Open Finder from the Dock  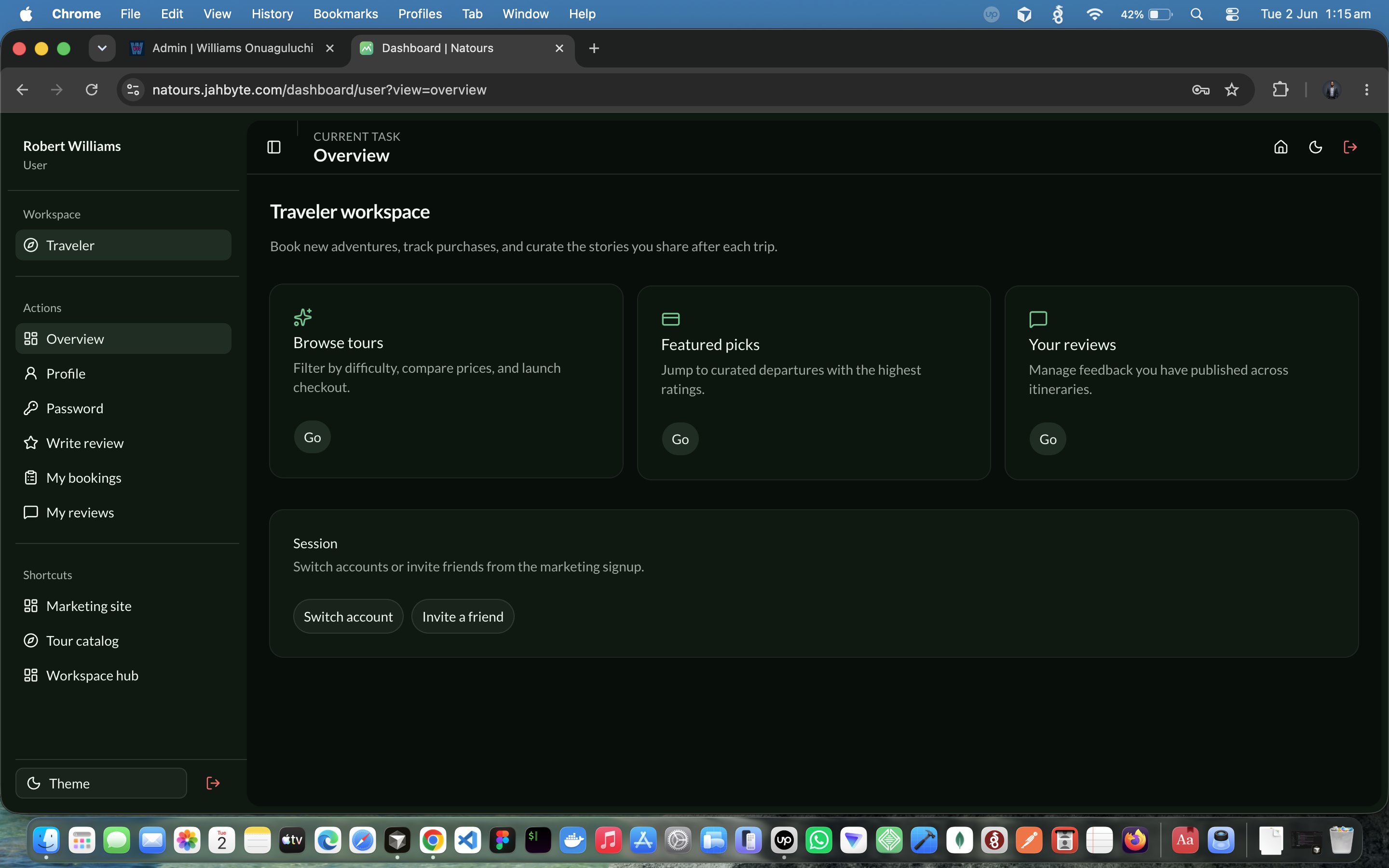[x=46, y=841]
